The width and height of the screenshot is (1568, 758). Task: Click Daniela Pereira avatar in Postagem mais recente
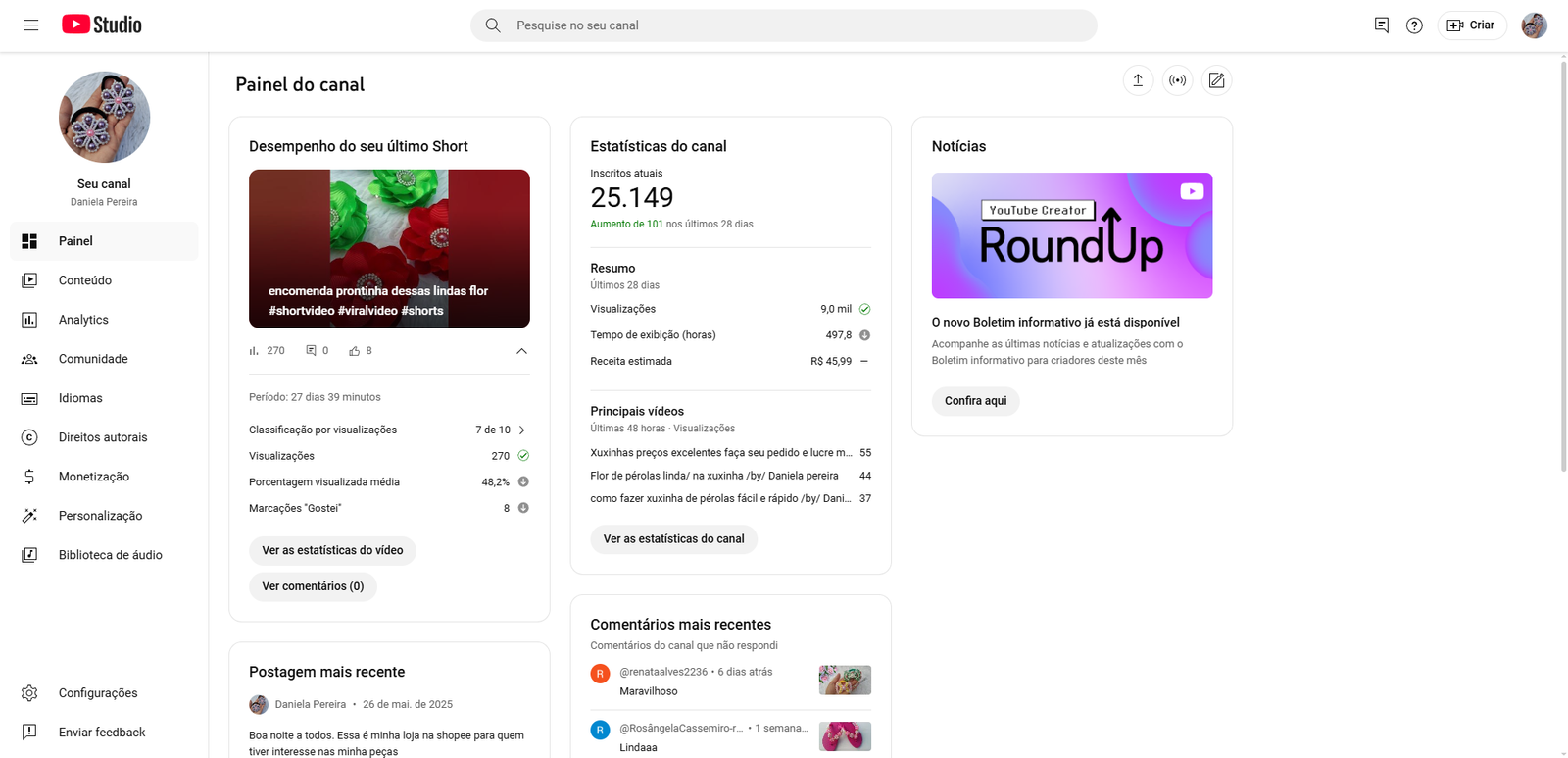[x=259, y=704]
